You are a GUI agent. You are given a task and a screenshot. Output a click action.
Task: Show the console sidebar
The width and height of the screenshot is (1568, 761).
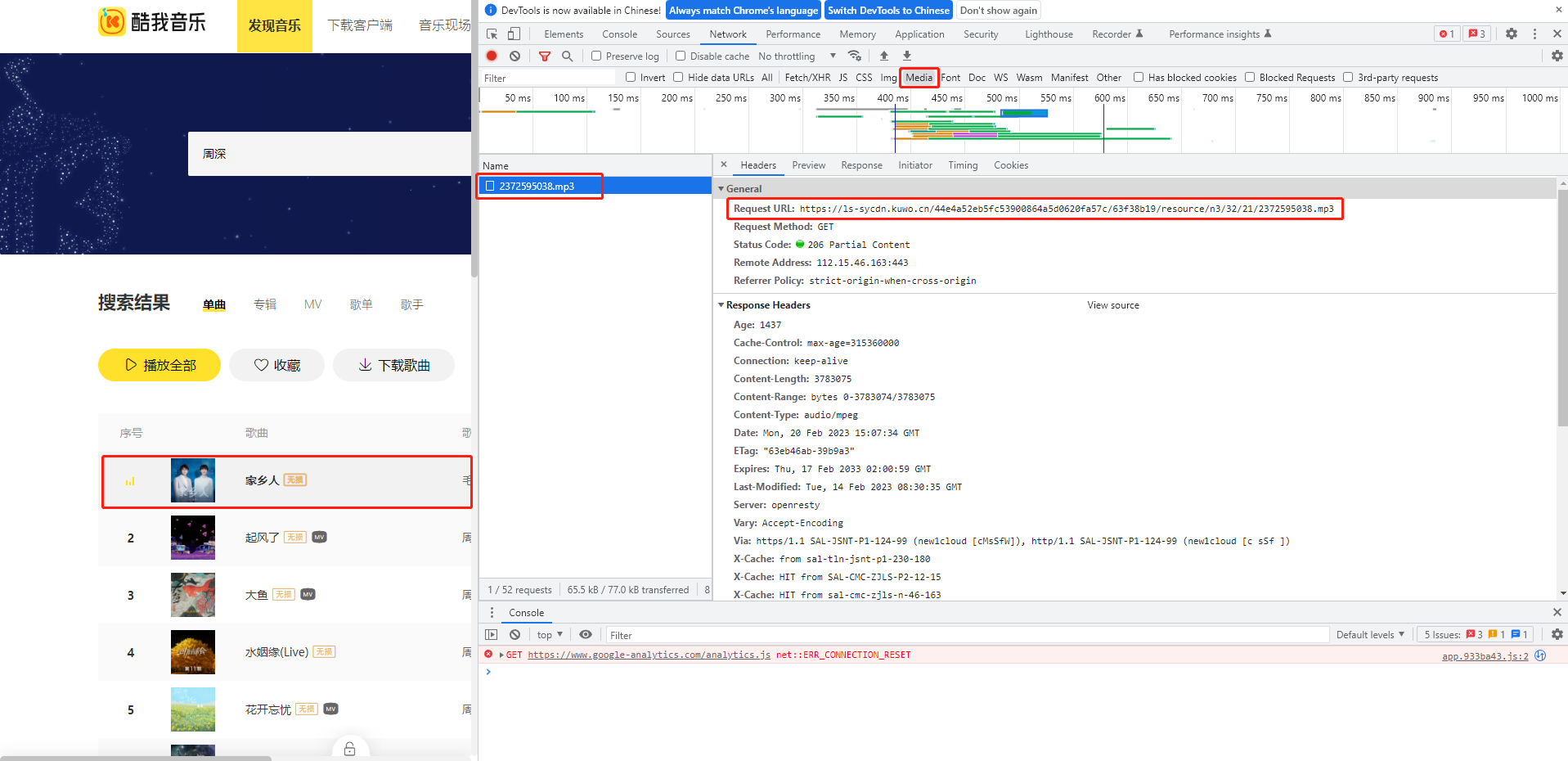coord(491,634)
